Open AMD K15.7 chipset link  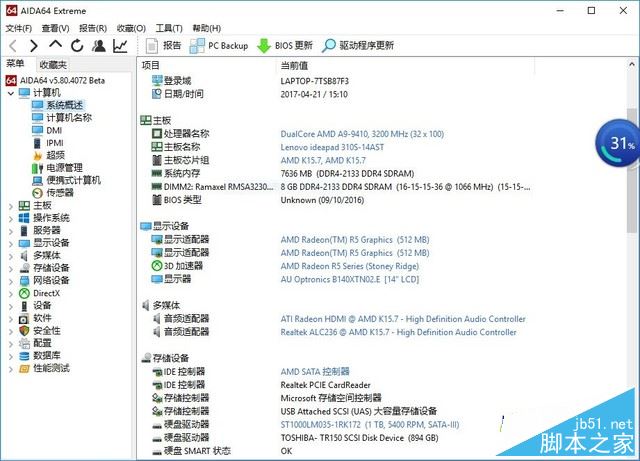click(323, 160)
